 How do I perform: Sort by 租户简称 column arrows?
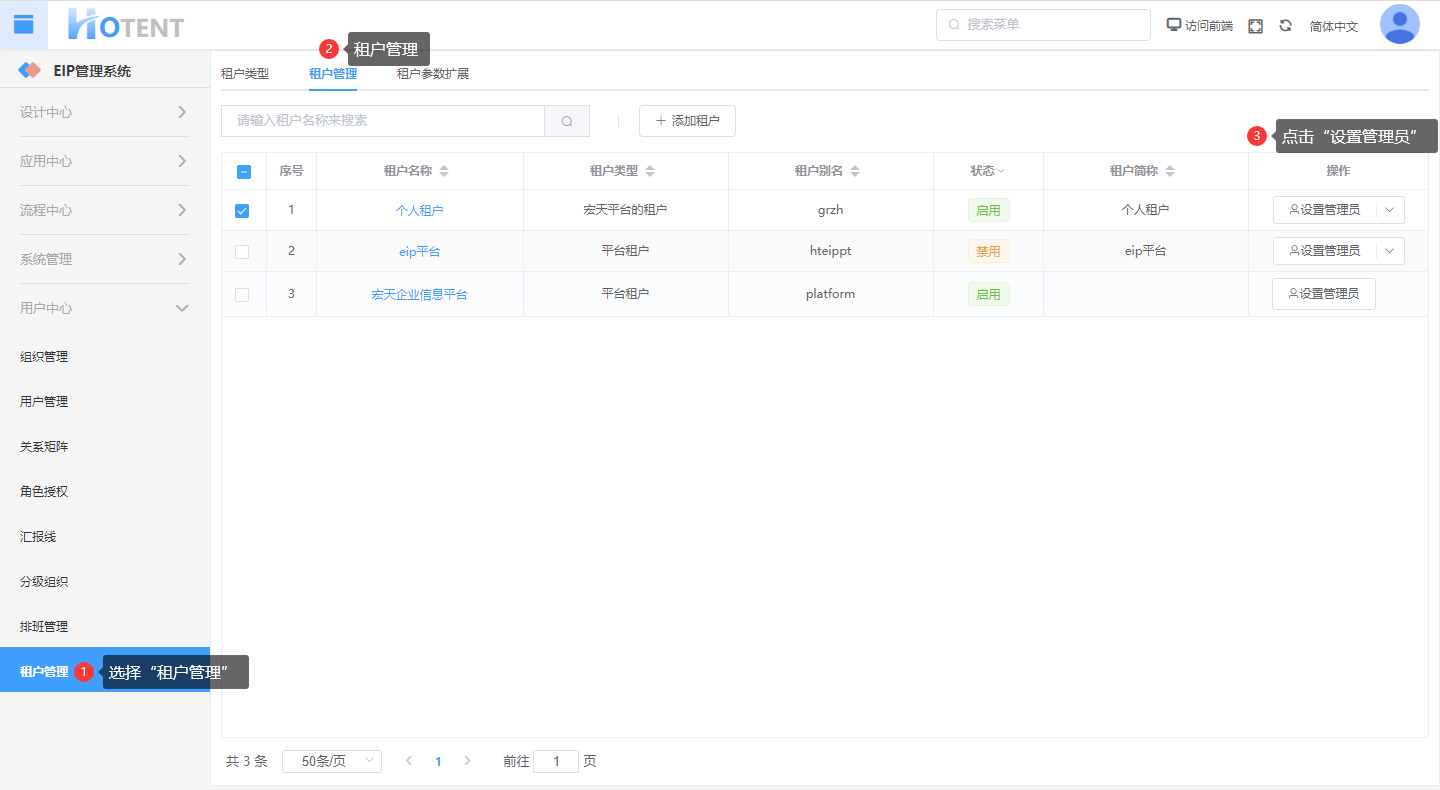point(1170,171)
